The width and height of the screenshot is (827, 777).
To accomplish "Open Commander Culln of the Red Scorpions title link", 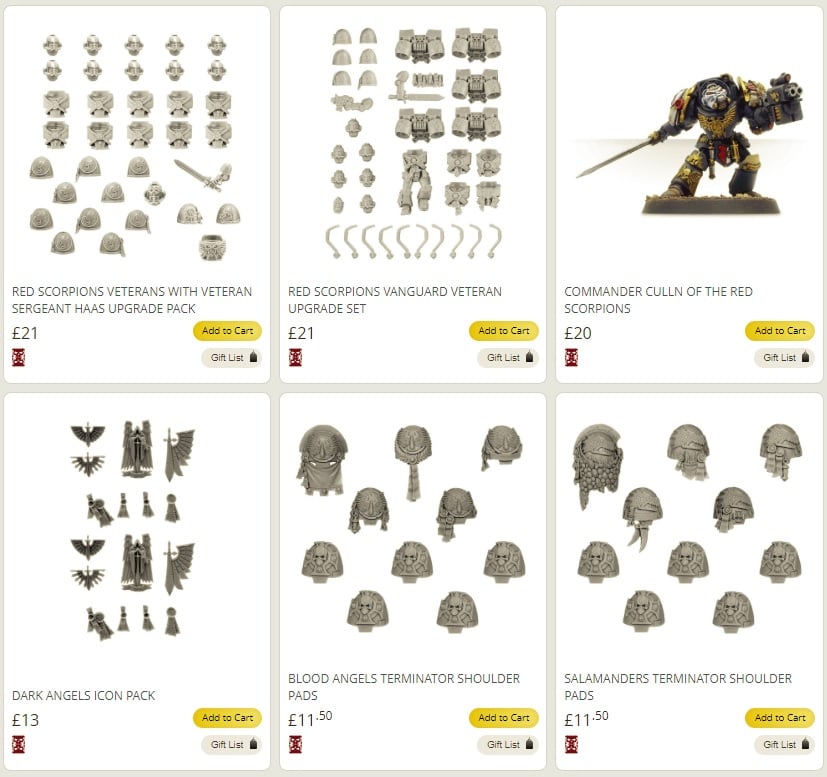I will coord(658,300).
